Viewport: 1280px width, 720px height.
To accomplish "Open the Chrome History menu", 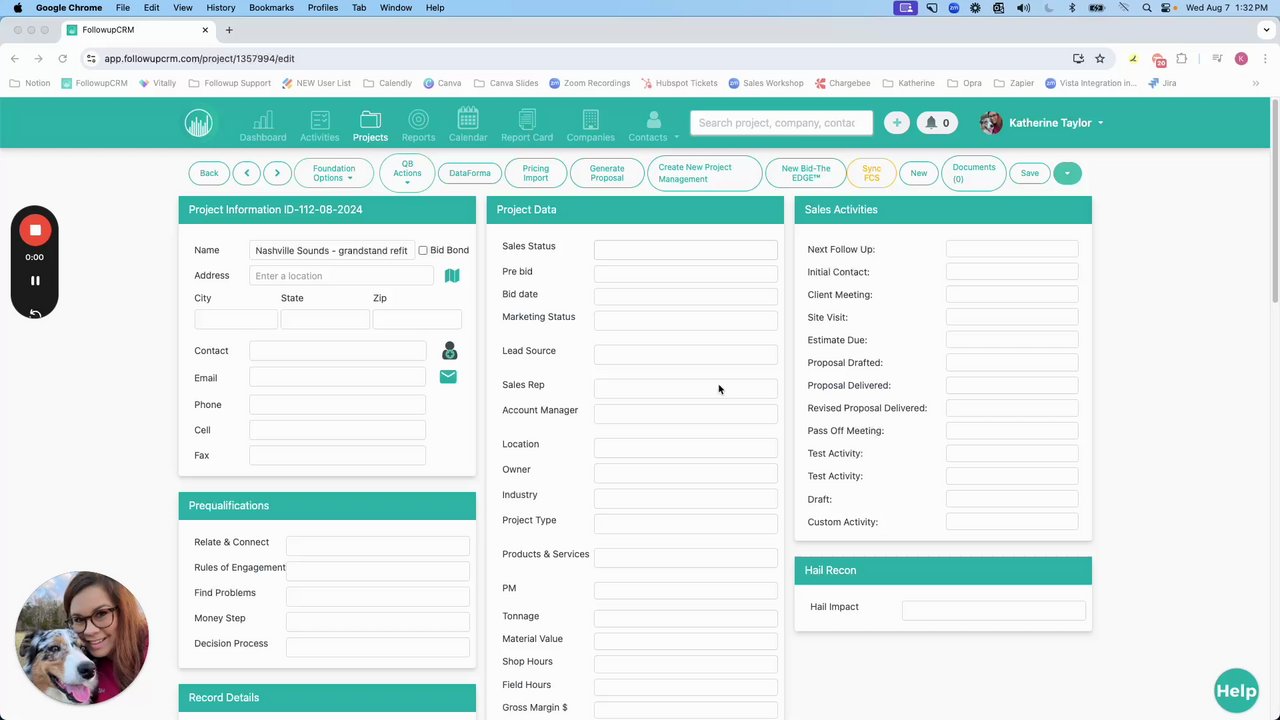I will pos(220,7).
